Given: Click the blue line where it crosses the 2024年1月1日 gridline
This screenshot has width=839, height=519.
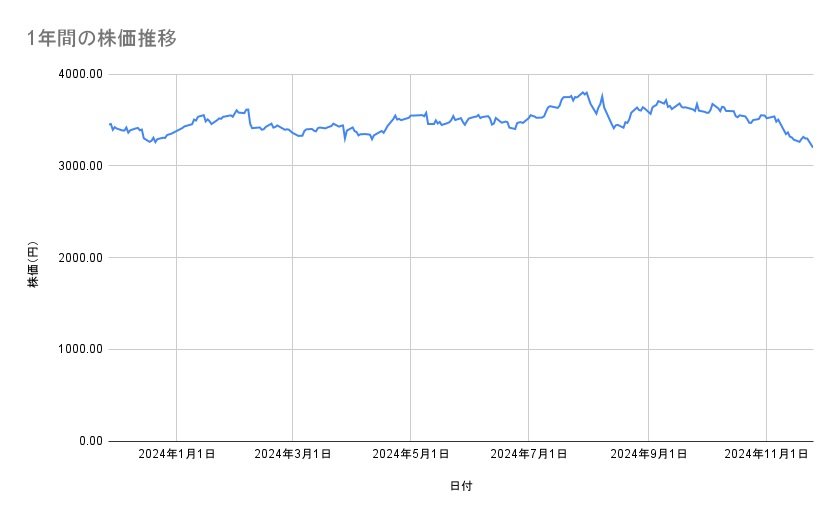Looking at the screenshot, I should pyautogui.click(x=176, y=130).
